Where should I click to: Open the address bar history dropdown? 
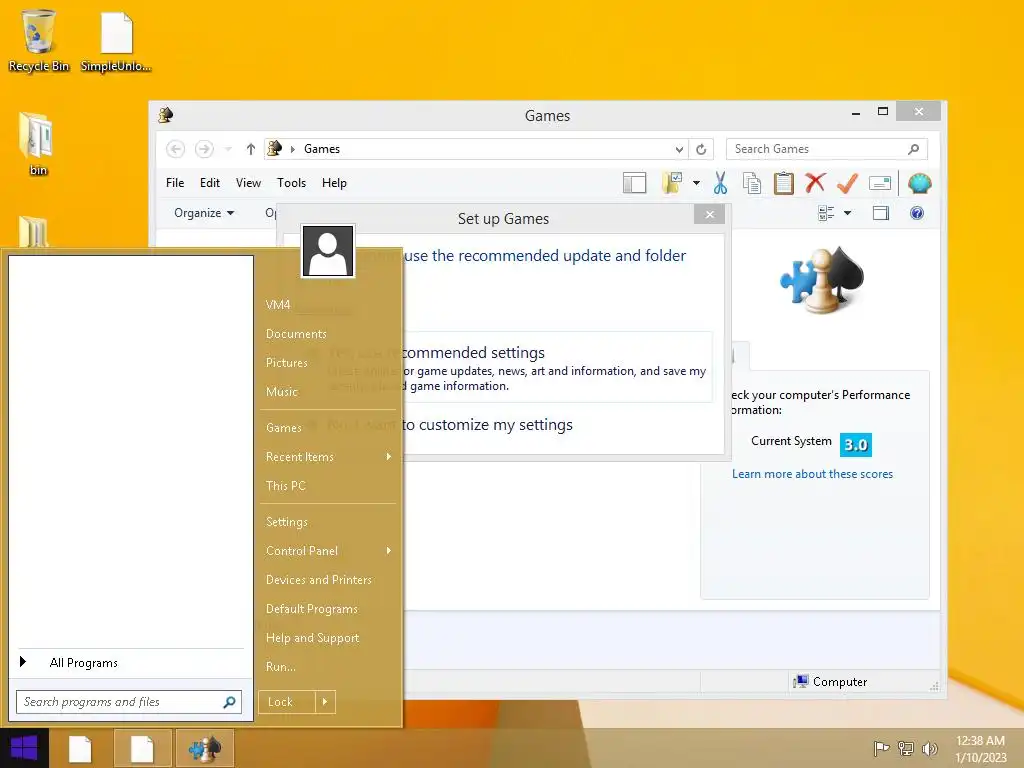click(679, 150)
